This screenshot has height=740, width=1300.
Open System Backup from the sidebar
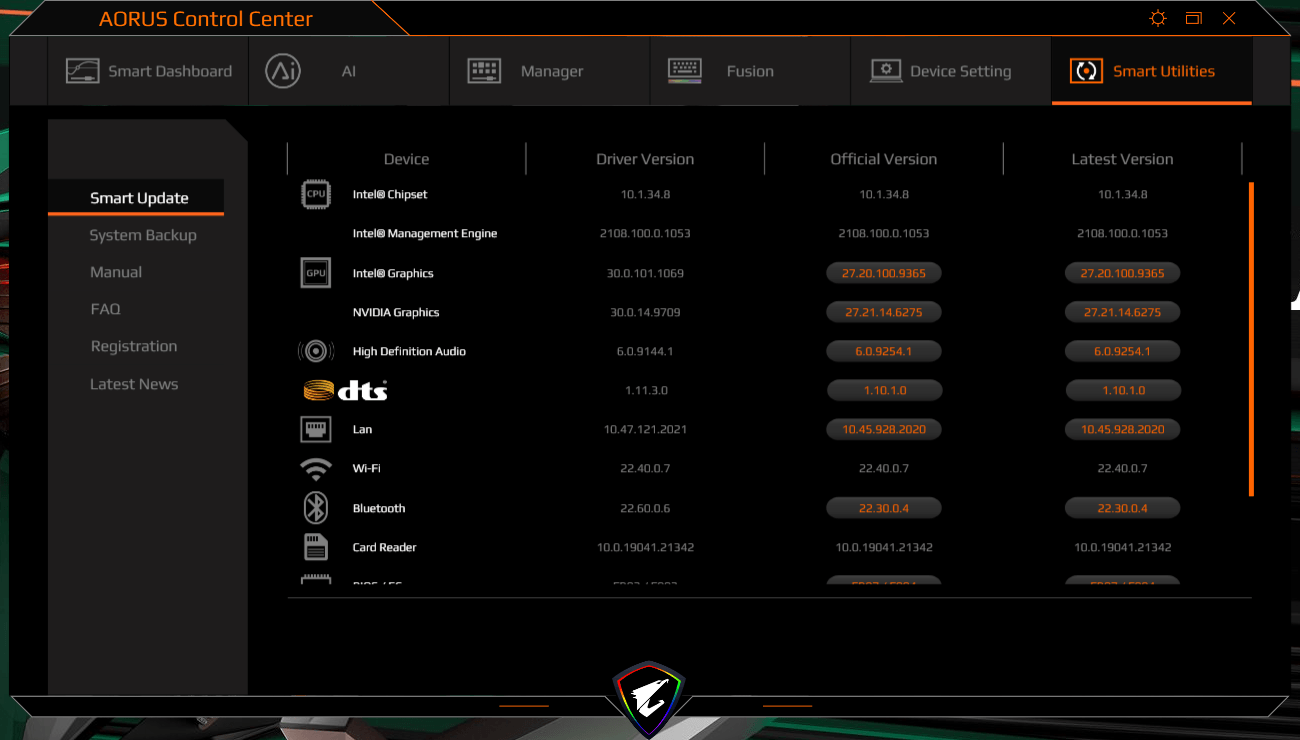tap(143, 235)
